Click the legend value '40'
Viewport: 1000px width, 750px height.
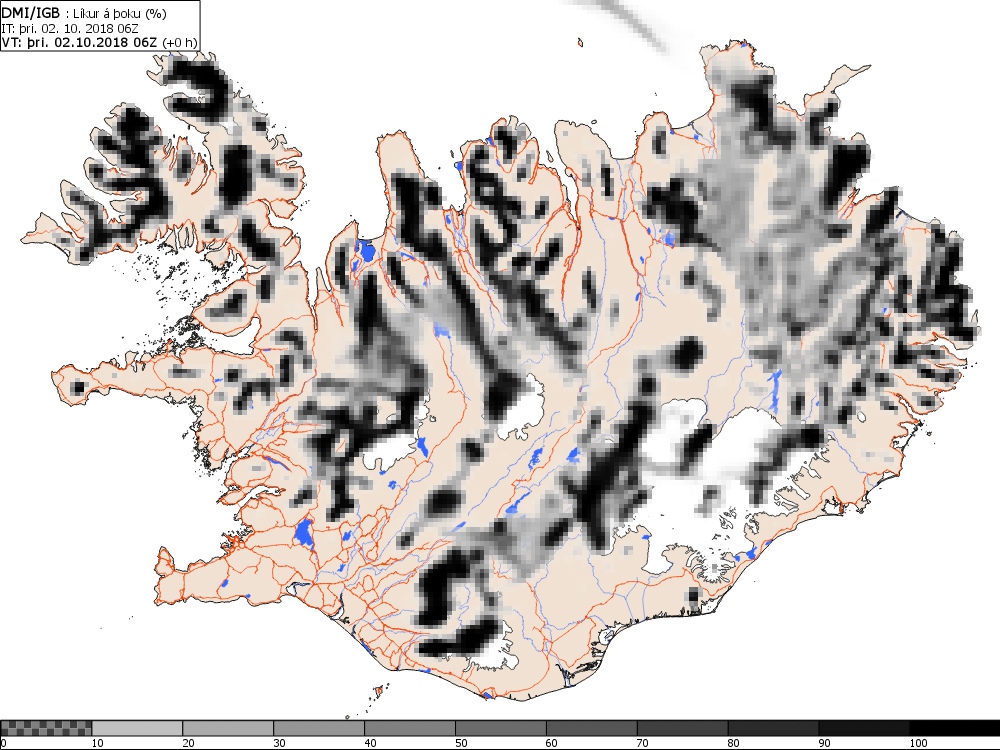370,743
